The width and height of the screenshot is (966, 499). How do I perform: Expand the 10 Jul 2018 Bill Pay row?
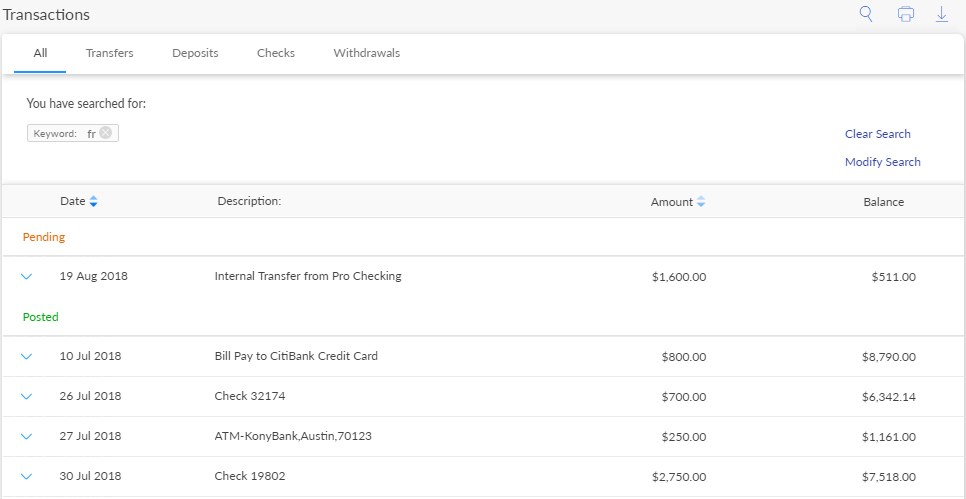click(x=27, y=356)
